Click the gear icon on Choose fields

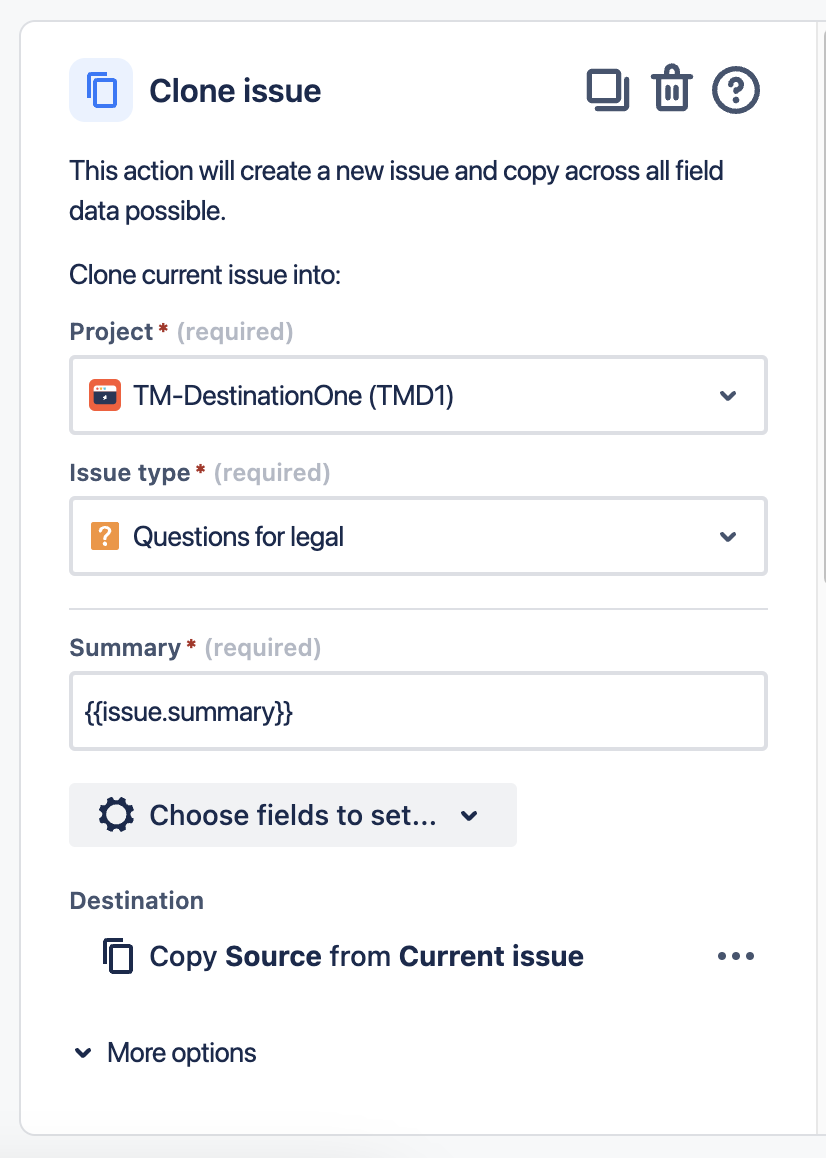(117, 815)
